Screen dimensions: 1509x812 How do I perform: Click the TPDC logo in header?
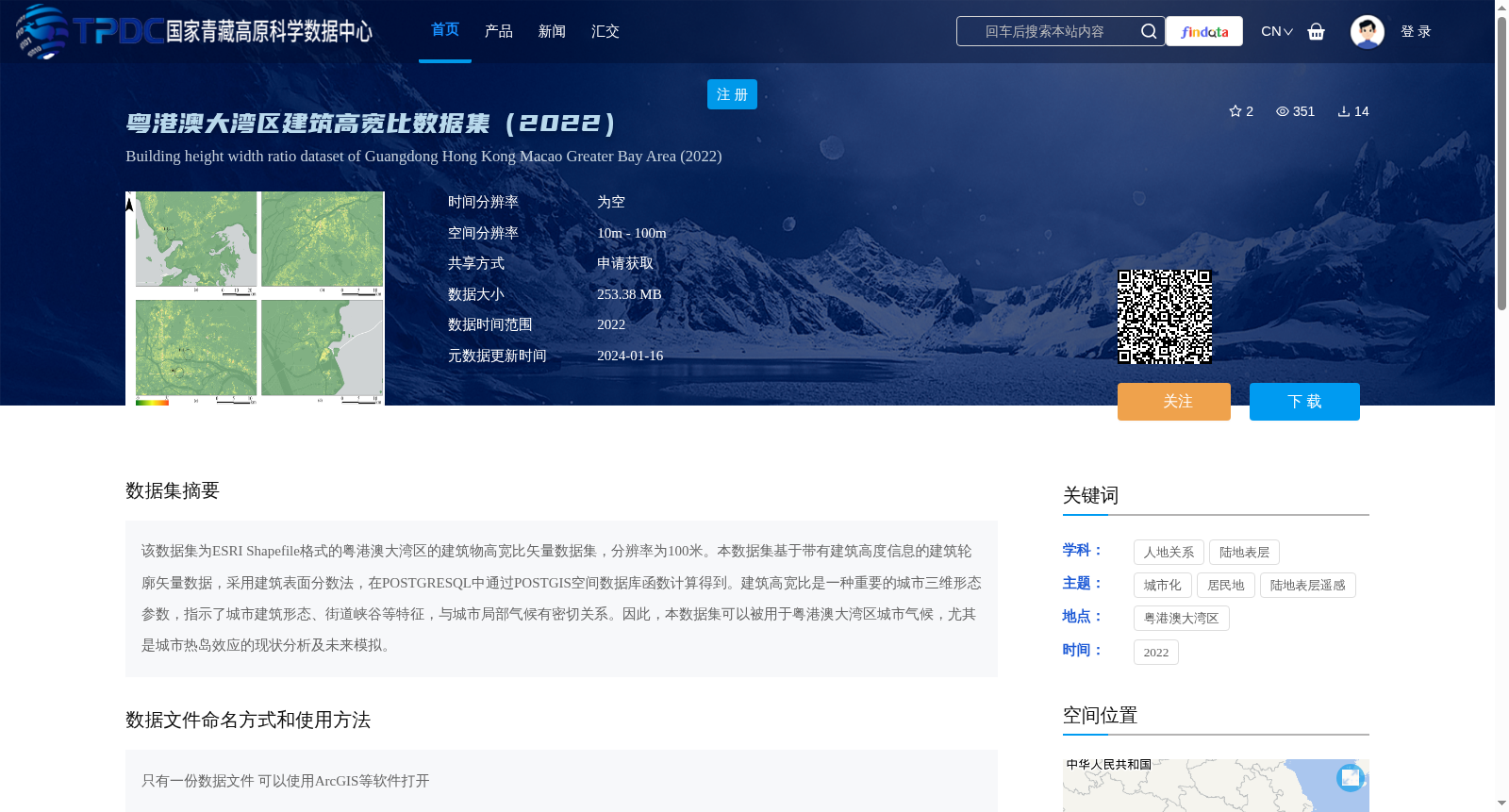(x=194, y=31)
